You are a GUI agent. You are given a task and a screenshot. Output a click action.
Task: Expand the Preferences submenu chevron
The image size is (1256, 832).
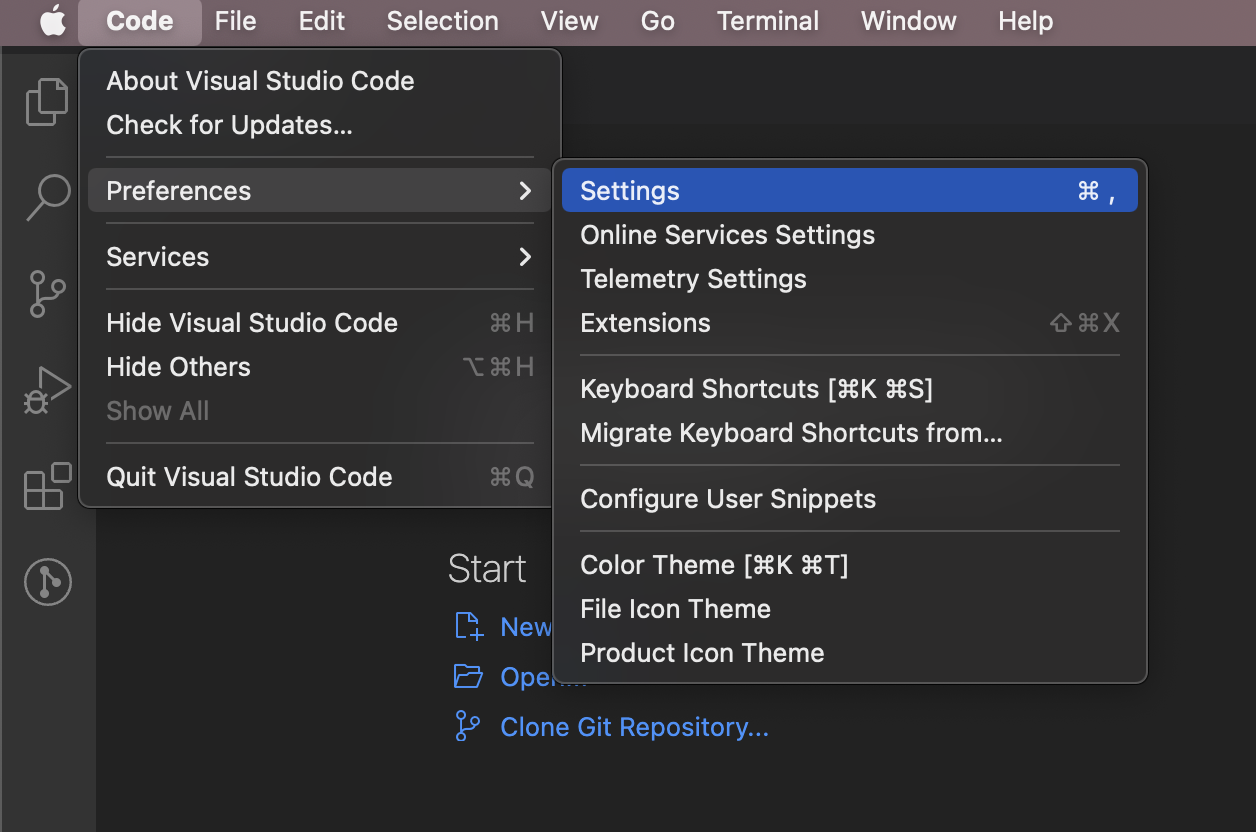coord(525,191)
